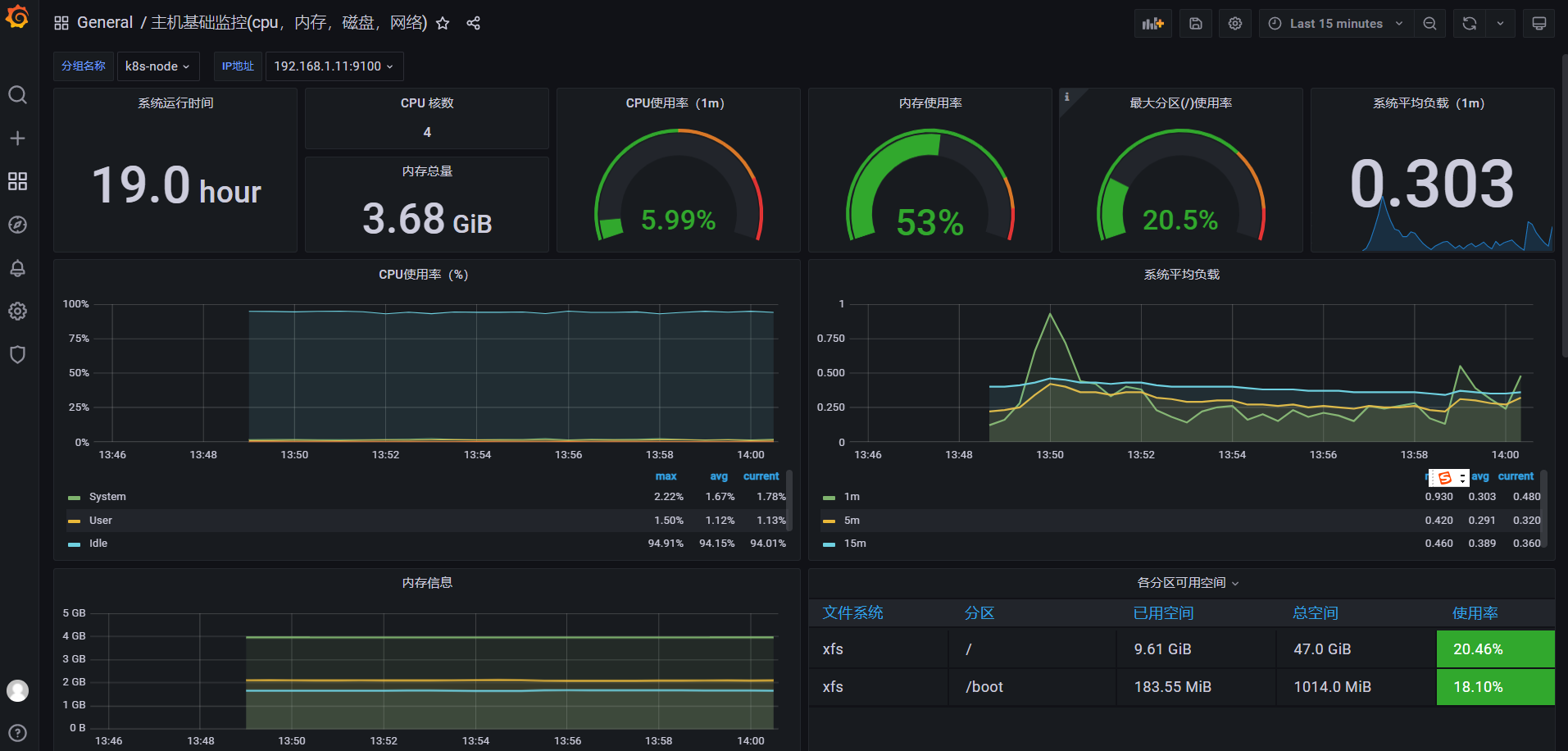Save the dashboard with disk icon
Image resolution: width=1568 pixels, height=751 pixels.
click(1196, 24)
